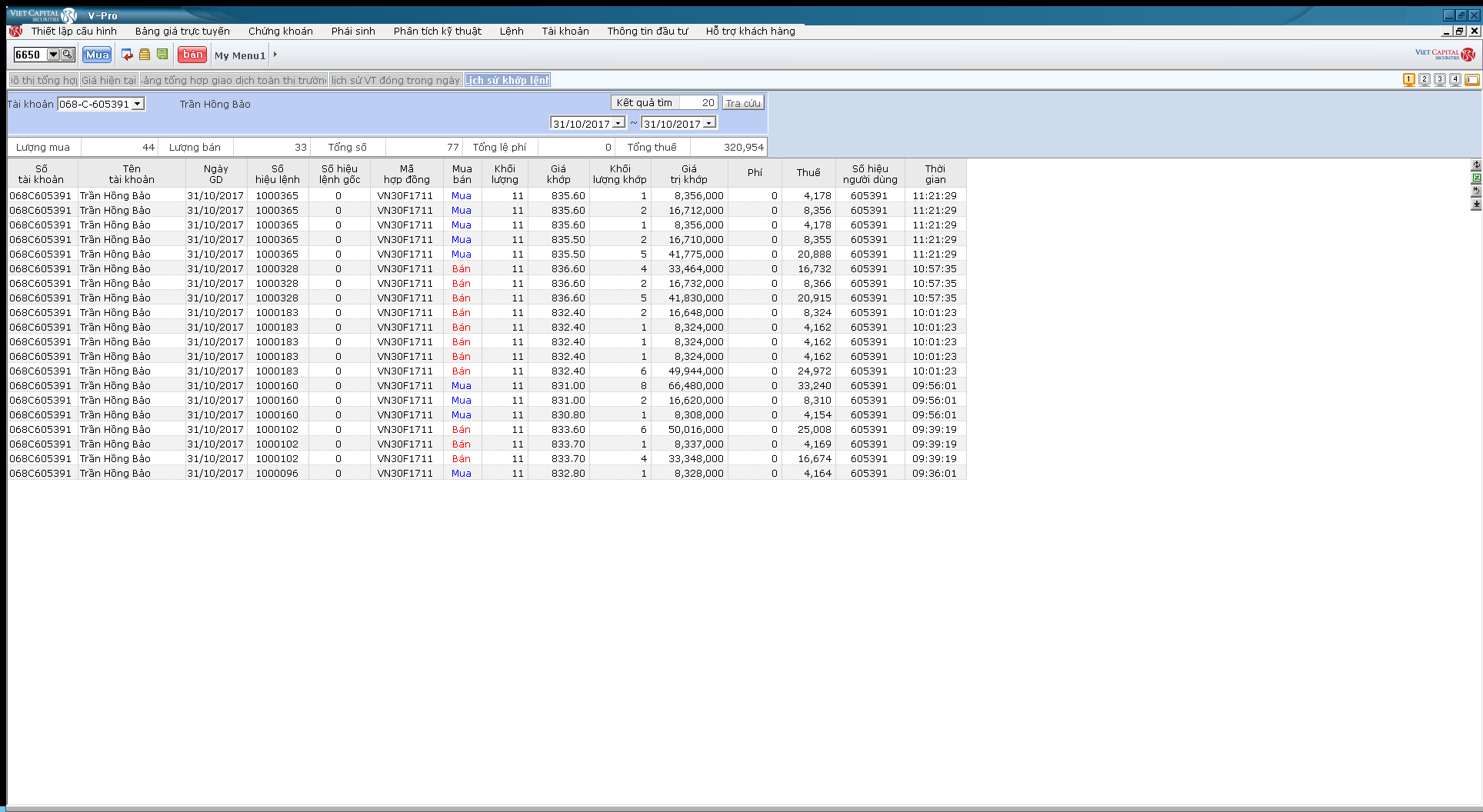
Task: Open the Lệnh menu
Action: point(512,32)
